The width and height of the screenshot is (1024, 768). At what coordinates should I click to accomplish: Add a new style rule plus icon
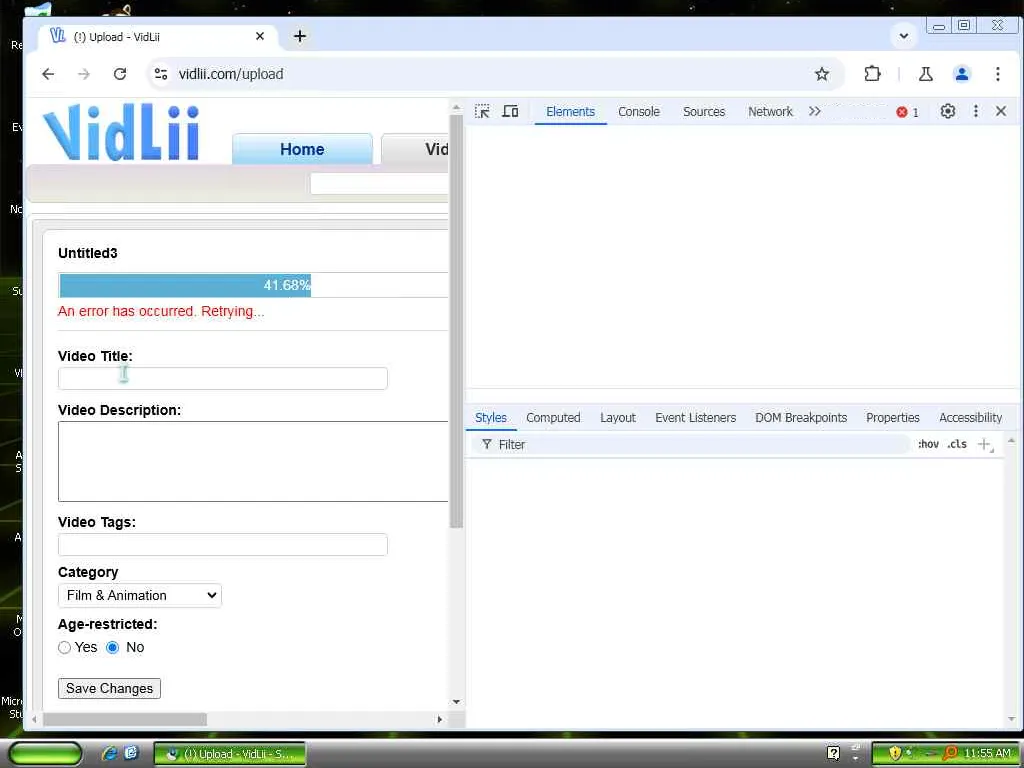click(x=984, y=445)
